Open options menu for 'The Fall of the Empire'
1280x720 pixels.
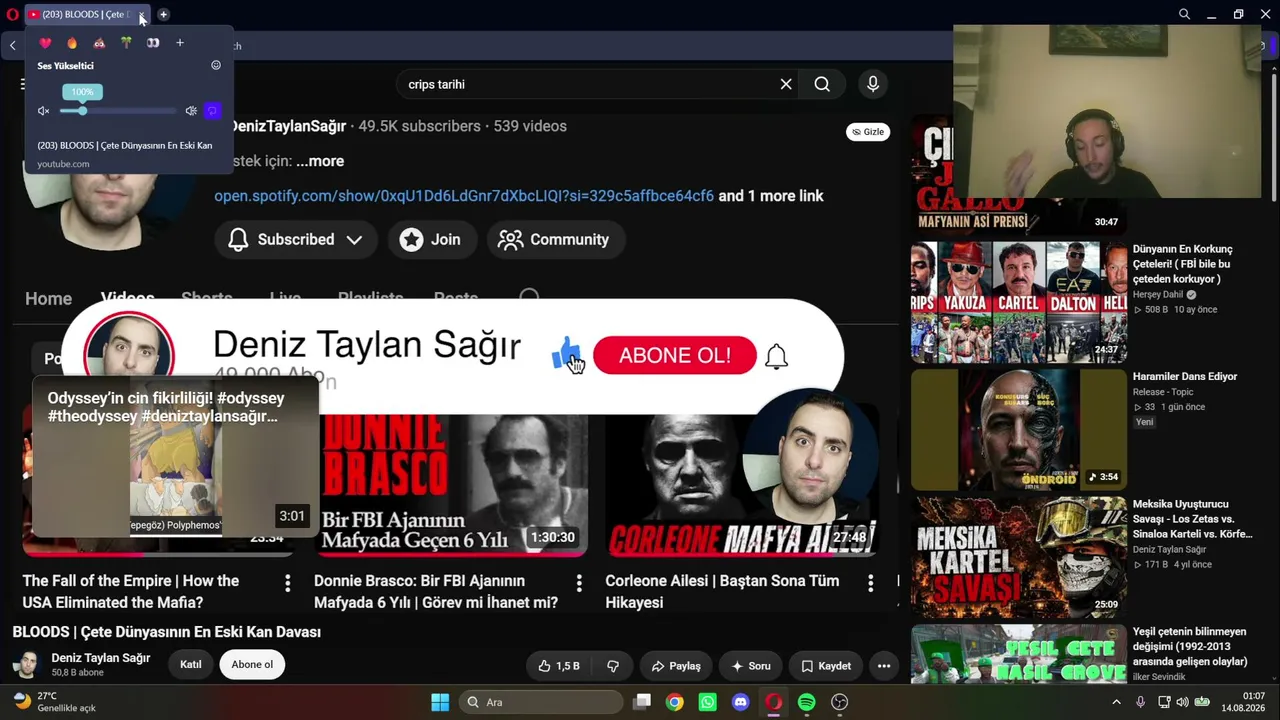pyautogui.click(x=287, y=582)
